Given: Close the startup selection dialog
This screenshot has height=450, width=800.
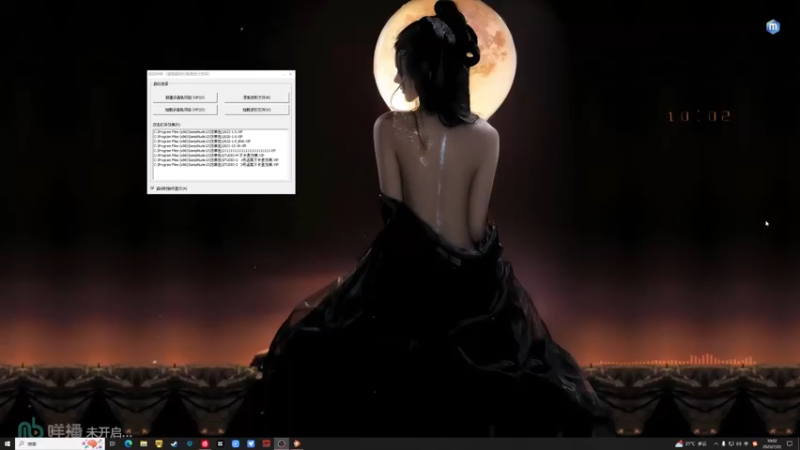Looking at the screenshot, I should pyautogui.click(x=290, y=74).
